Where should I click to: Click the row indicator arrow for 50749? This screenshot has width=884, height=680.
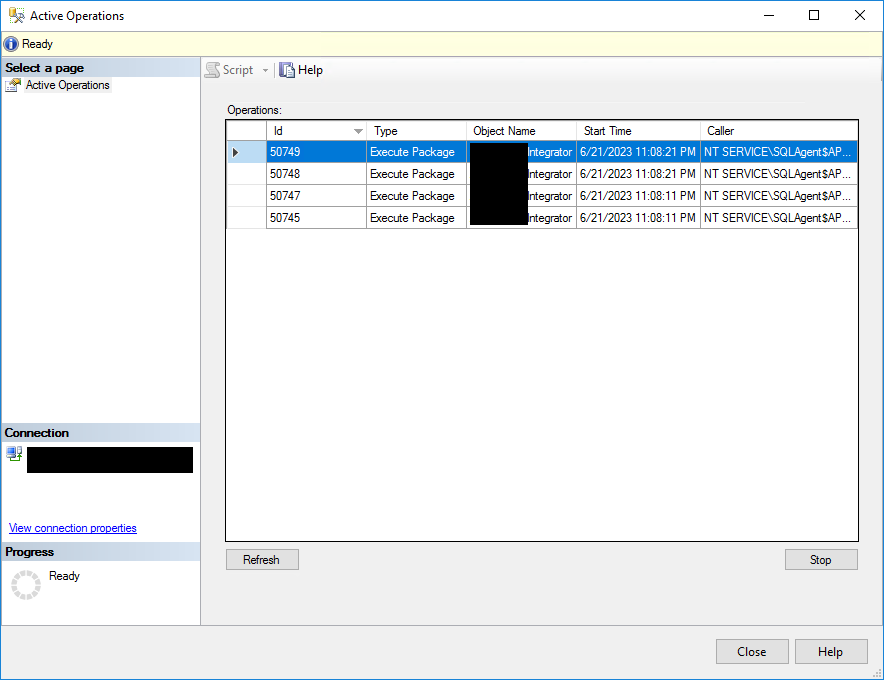(236, 153)
